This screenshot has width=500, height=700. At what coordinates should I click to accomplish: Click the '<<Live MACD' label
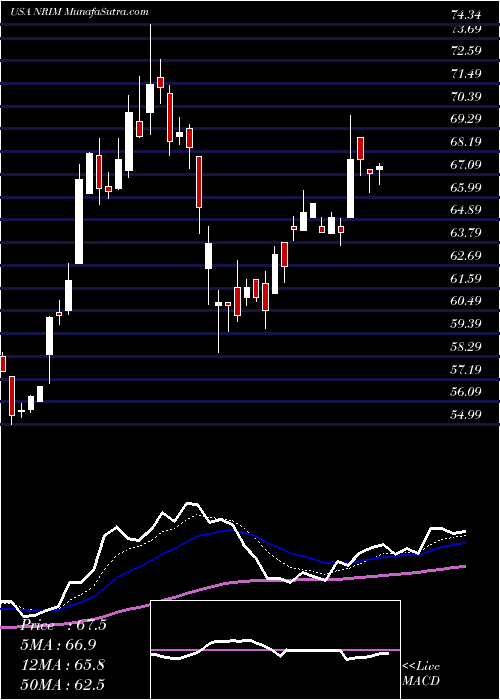tap(421, 674)
